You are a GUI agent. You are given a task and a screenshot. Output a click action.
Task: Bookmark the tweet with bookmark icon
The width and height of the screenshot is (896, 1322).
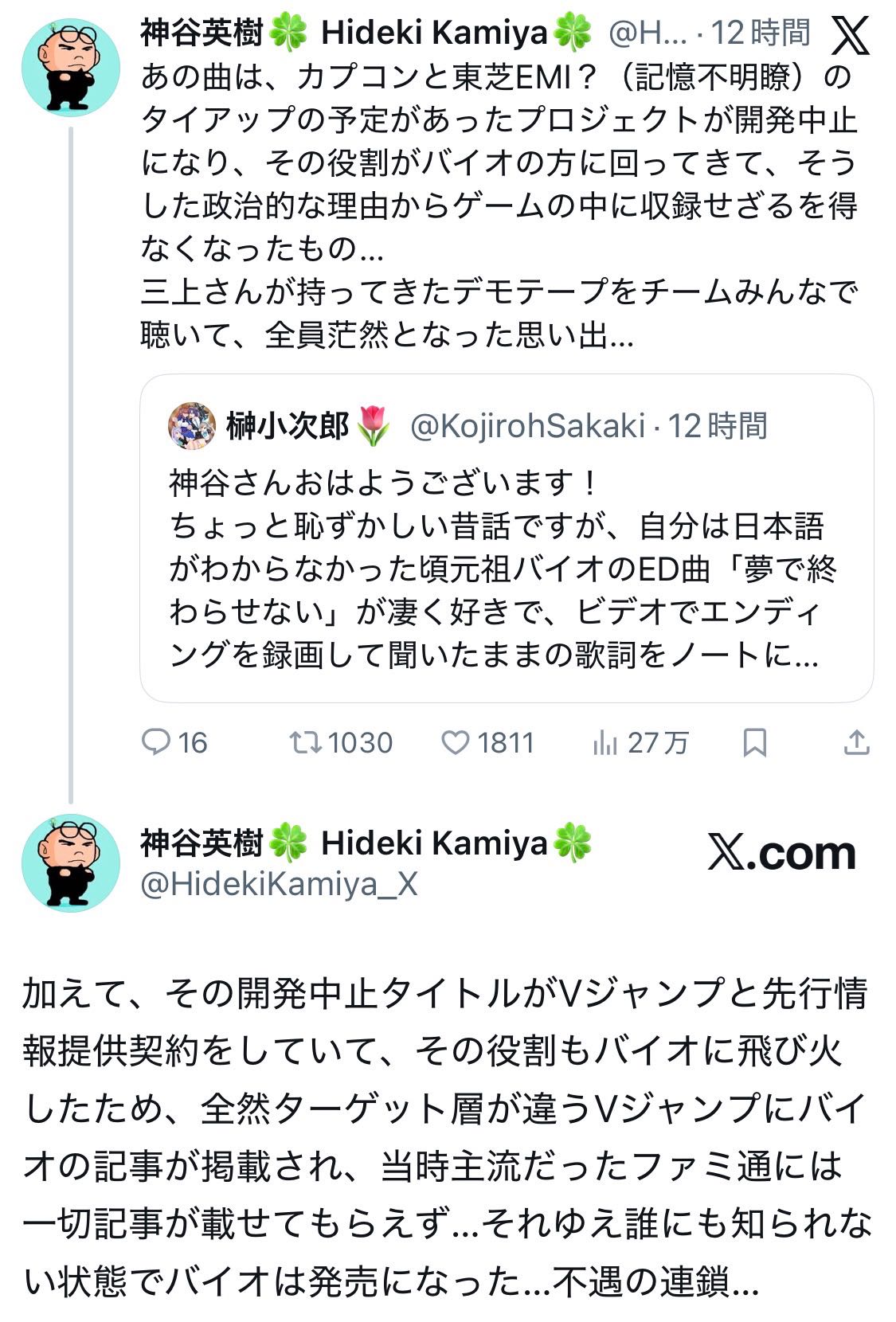pos(753,742)
